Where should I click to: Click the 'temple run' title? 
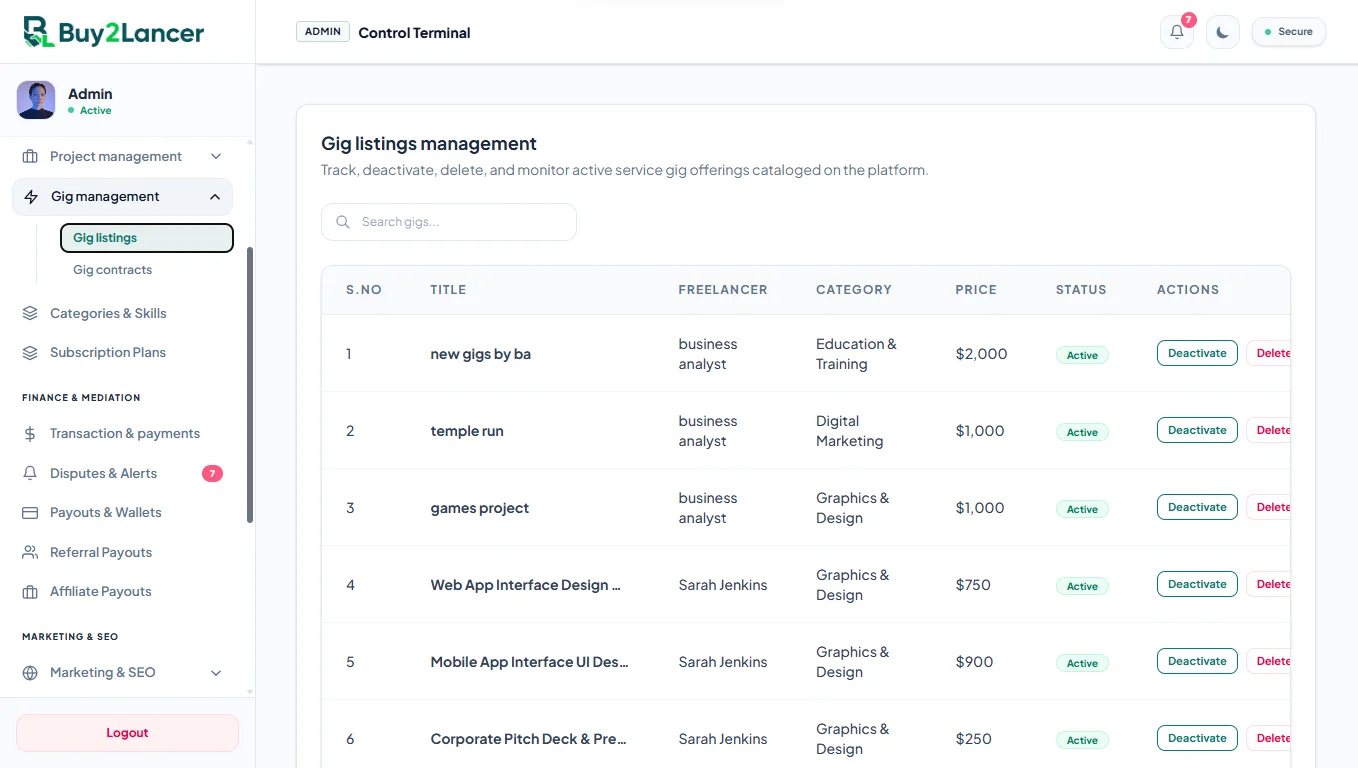(x=467, y=431)
